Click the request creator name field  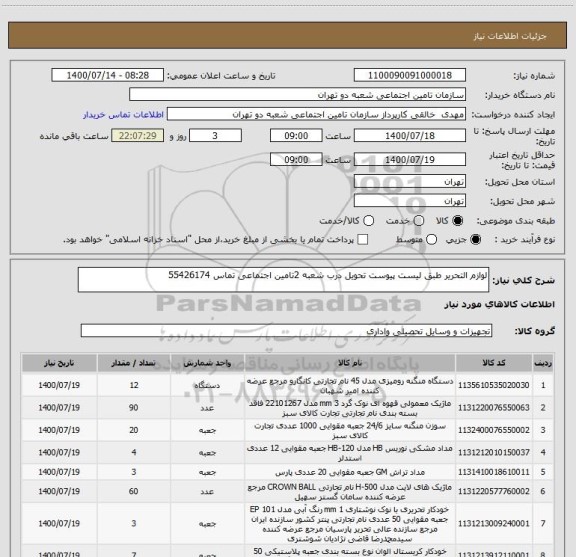(x=316, y=114)
